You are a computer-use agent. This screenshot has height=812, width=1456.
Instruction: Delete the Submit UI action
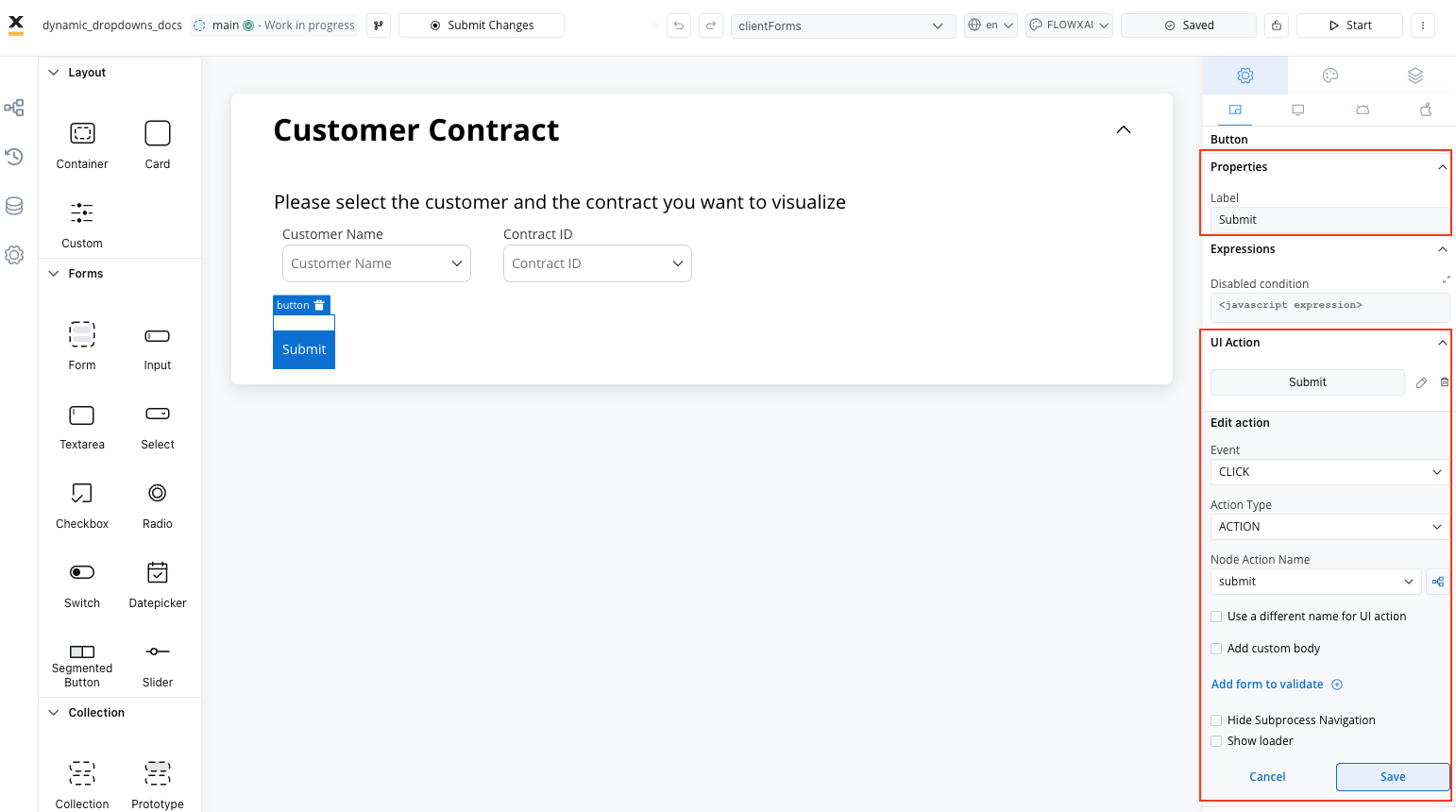tap(1445, 382)
